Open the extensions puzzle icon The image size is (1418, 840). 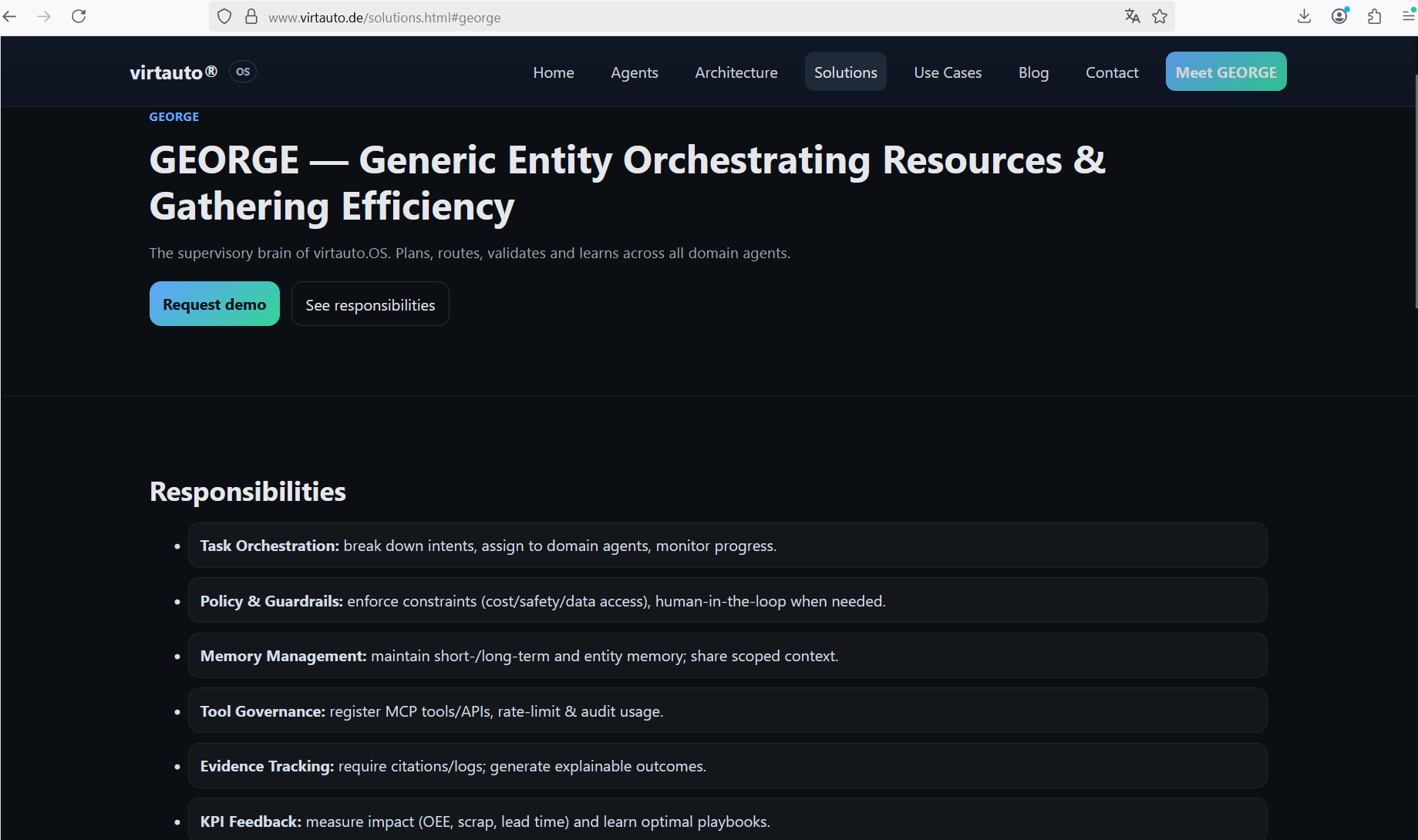pos(1374,16)
